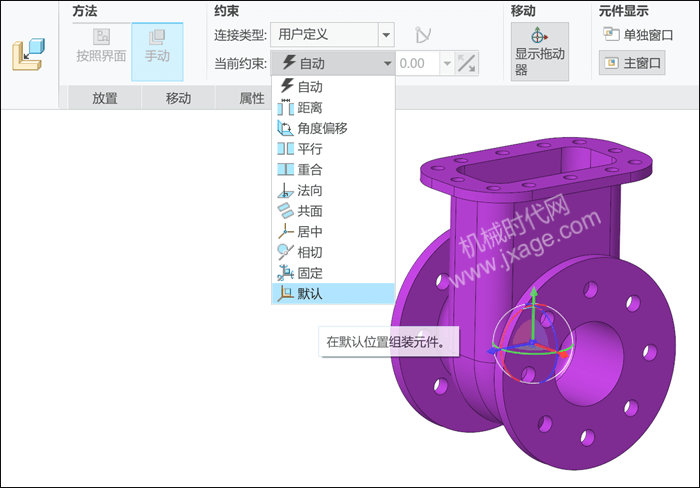
Task: Choose 默认 constraint option
Action: pyautogui.click(x=333, y=293)
